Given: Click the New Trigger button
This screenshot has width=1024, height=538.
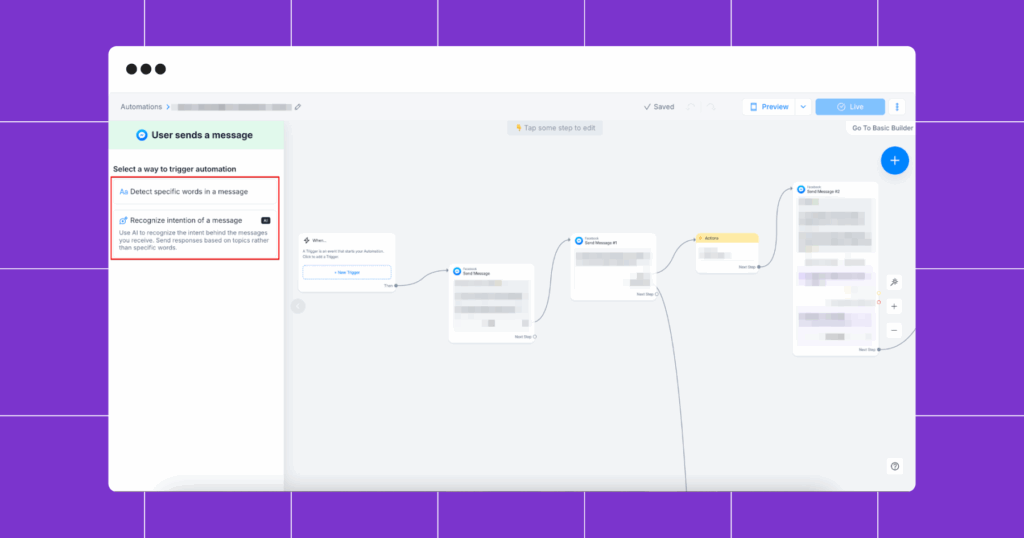Looking at the screenshot, I should click(x=346, y=272).
